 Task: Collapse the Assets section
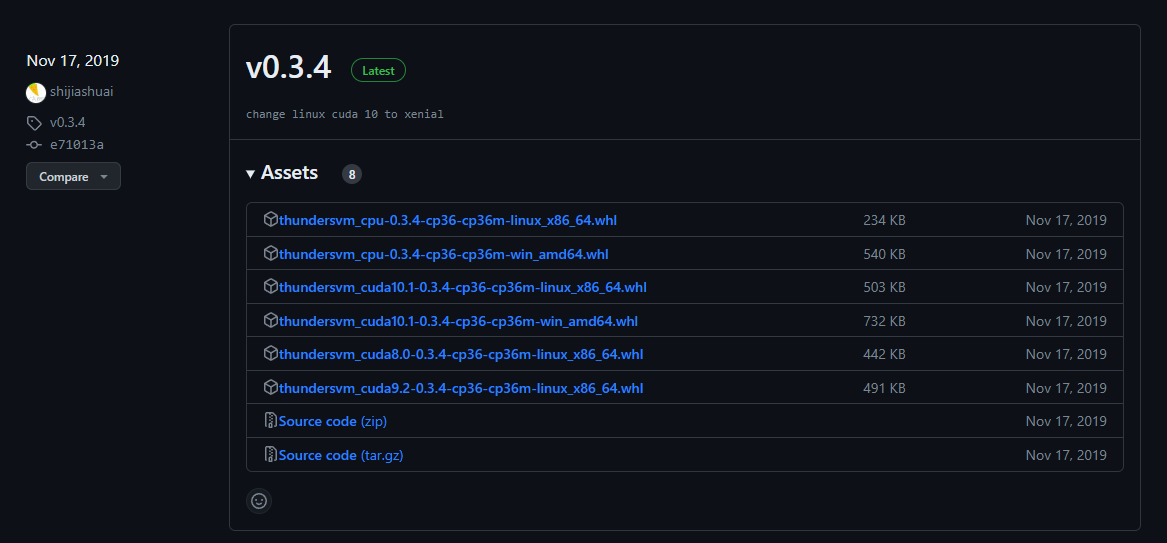coord(282,173)
